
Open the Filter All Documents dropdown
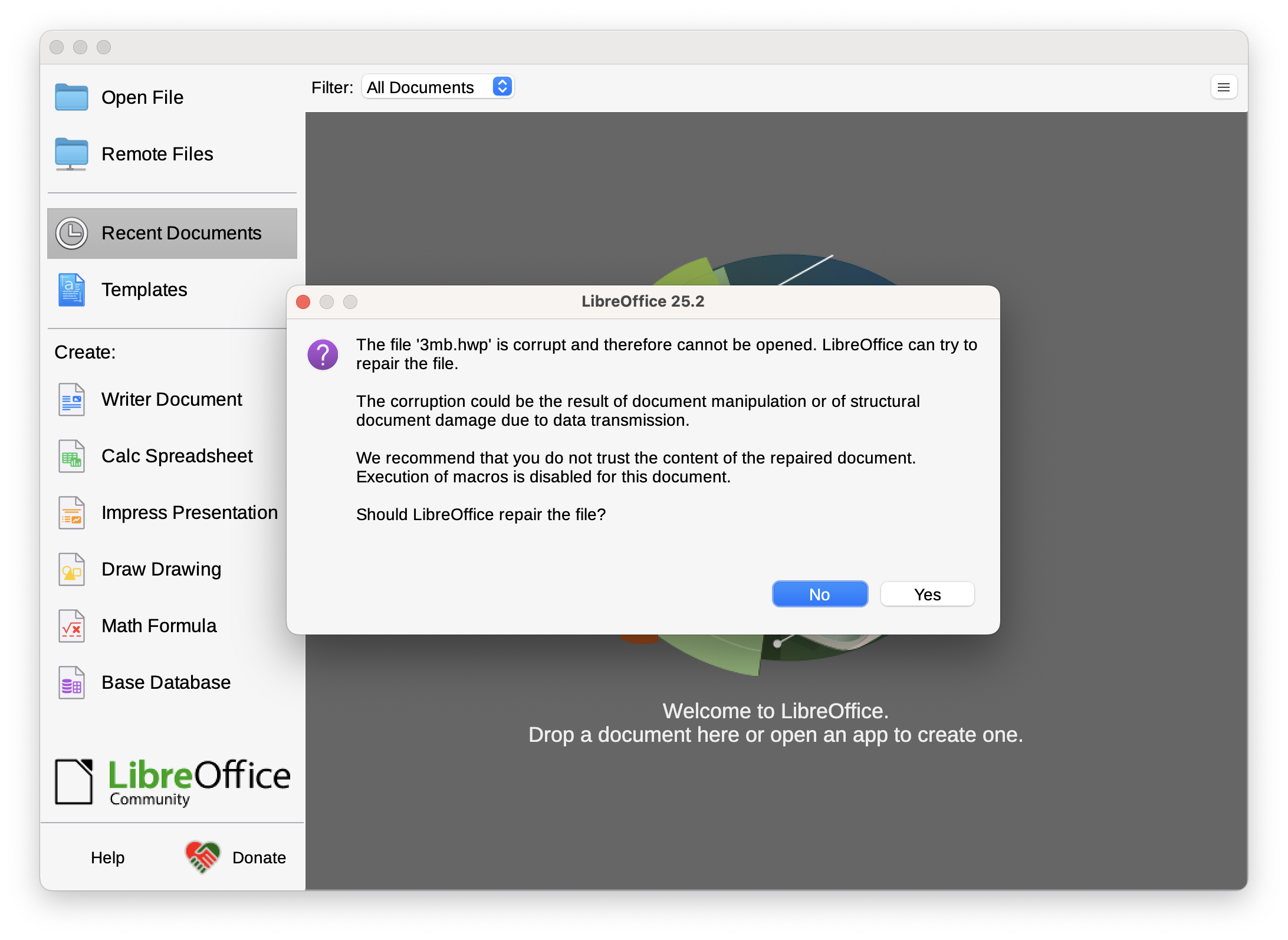click(438, 87)
